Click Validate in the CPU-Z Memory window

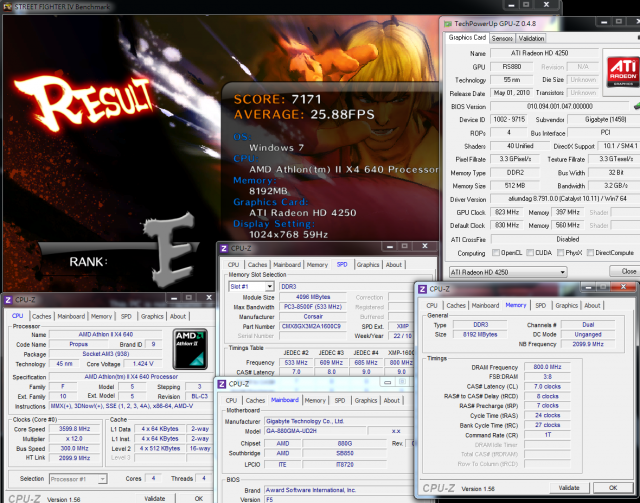click(x=569, y=488)
